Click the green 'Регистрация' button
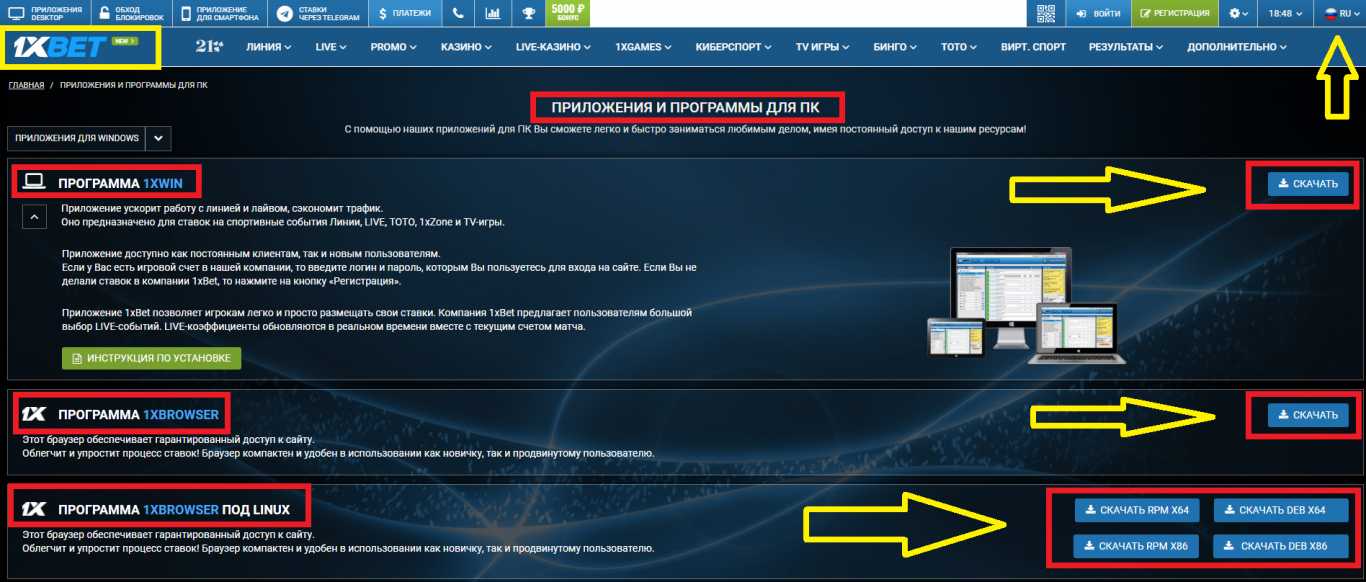Image resolution: width=1366 pixels, height=582 pixels. click(x=1175, y=13)
